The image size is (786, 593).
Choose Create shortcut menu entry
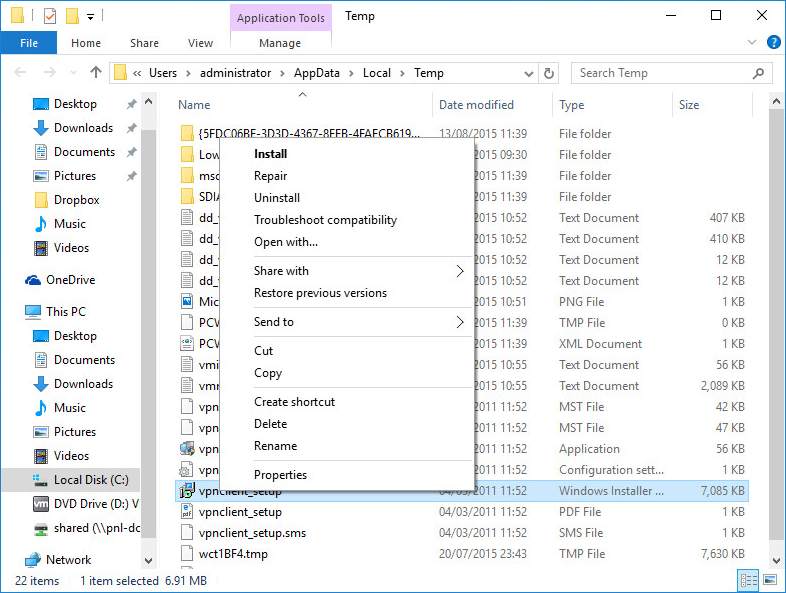pyautogui.click(x=294, y=402)
